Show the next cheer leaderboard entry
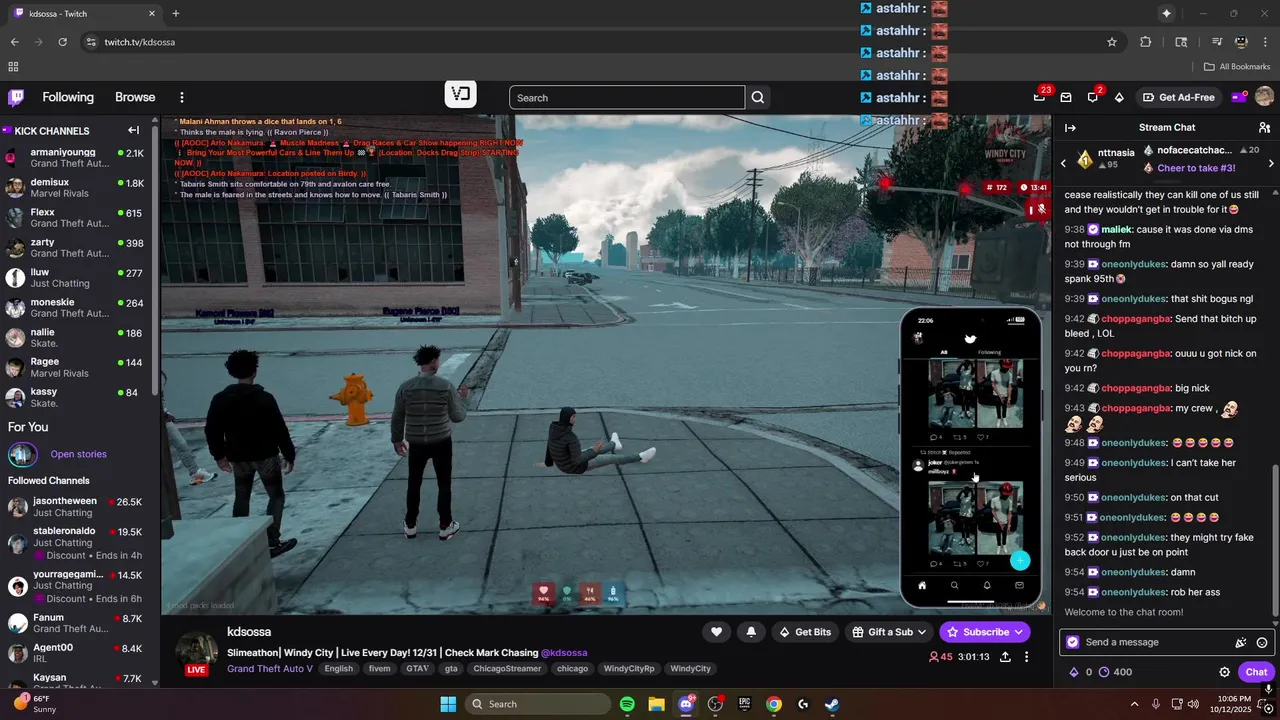 pyautogui.click(x=1271, y=163)
